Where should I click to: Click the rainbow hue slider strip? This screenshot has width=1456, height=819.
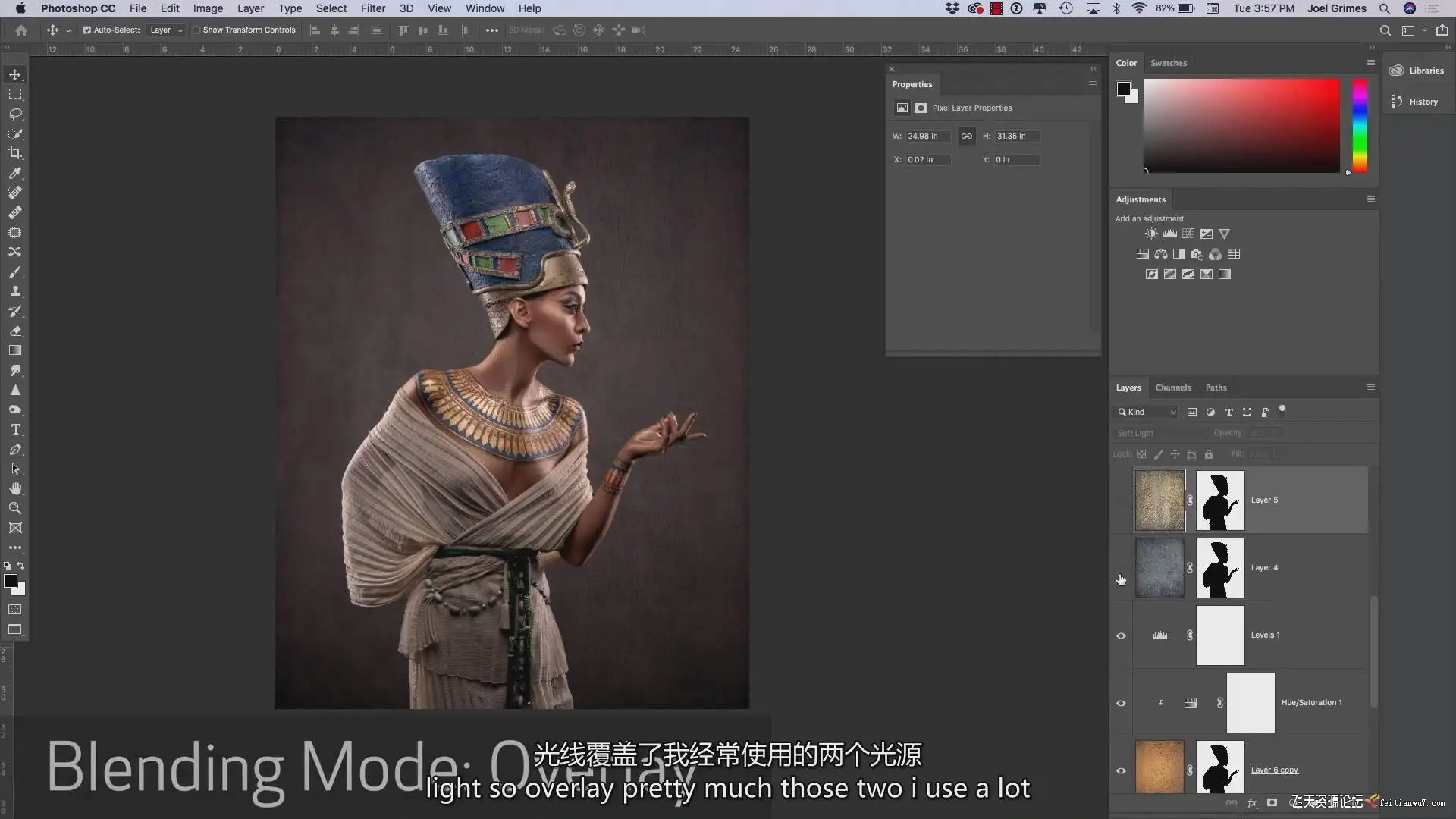pos(1360,125)
